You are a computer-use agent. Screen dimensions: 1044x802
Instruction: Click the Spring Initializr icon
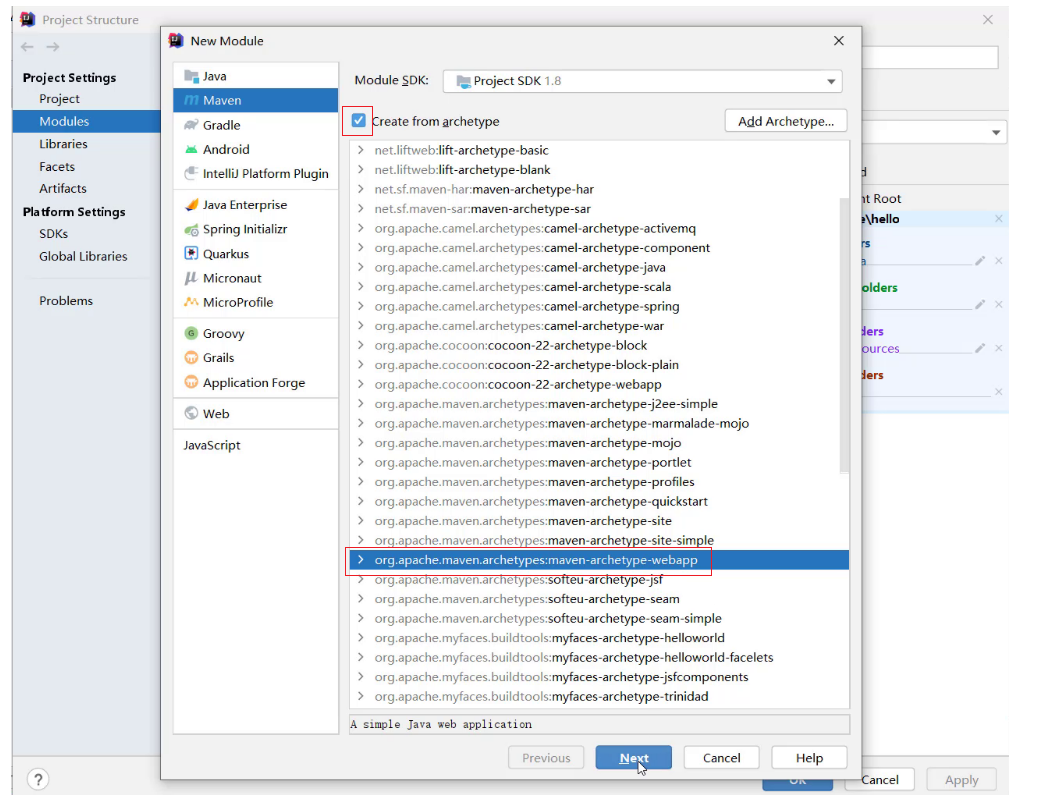tap(191, 230)
